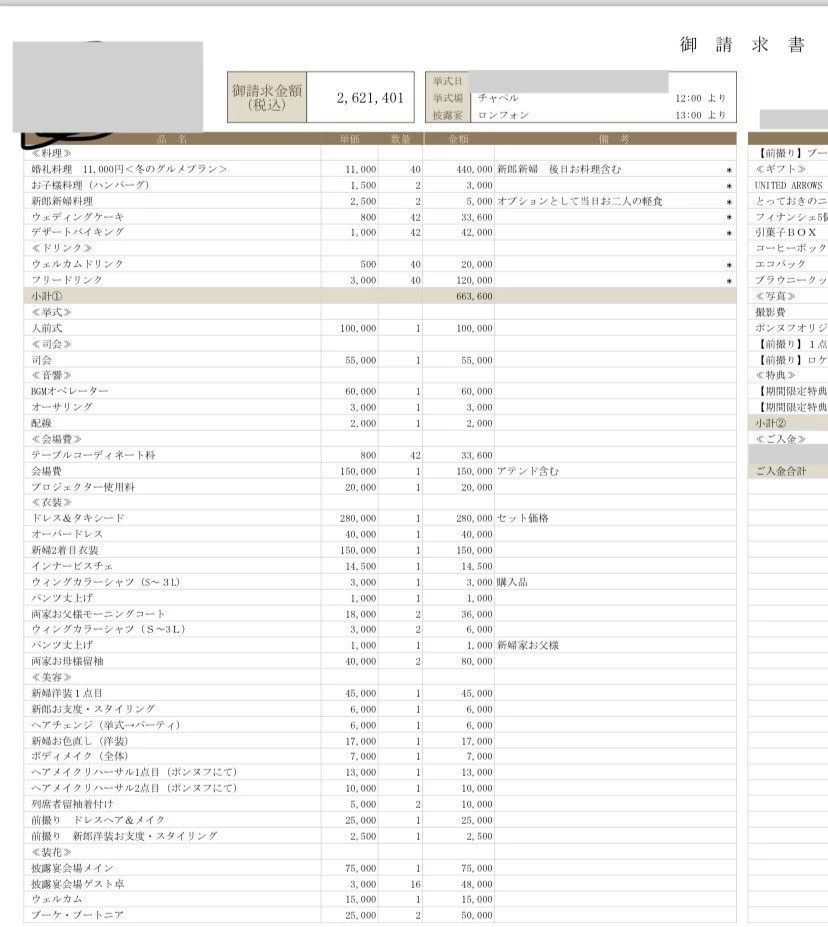
Task: Click the デザートバイキング item name
Action: pyautogui.click(x=78, y=232)
